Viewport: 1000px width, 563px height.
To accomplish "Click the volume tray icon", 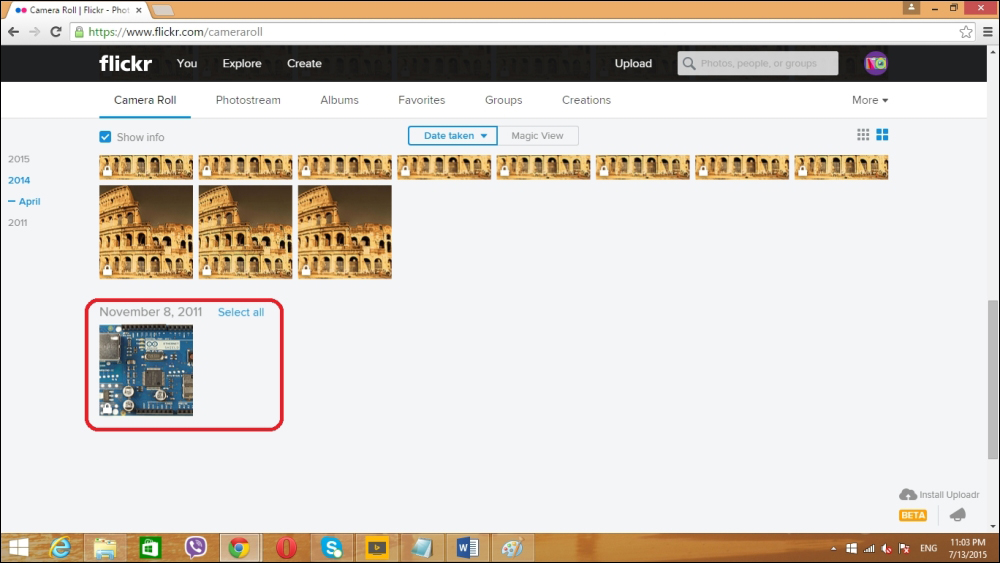I will click(886, 548).
